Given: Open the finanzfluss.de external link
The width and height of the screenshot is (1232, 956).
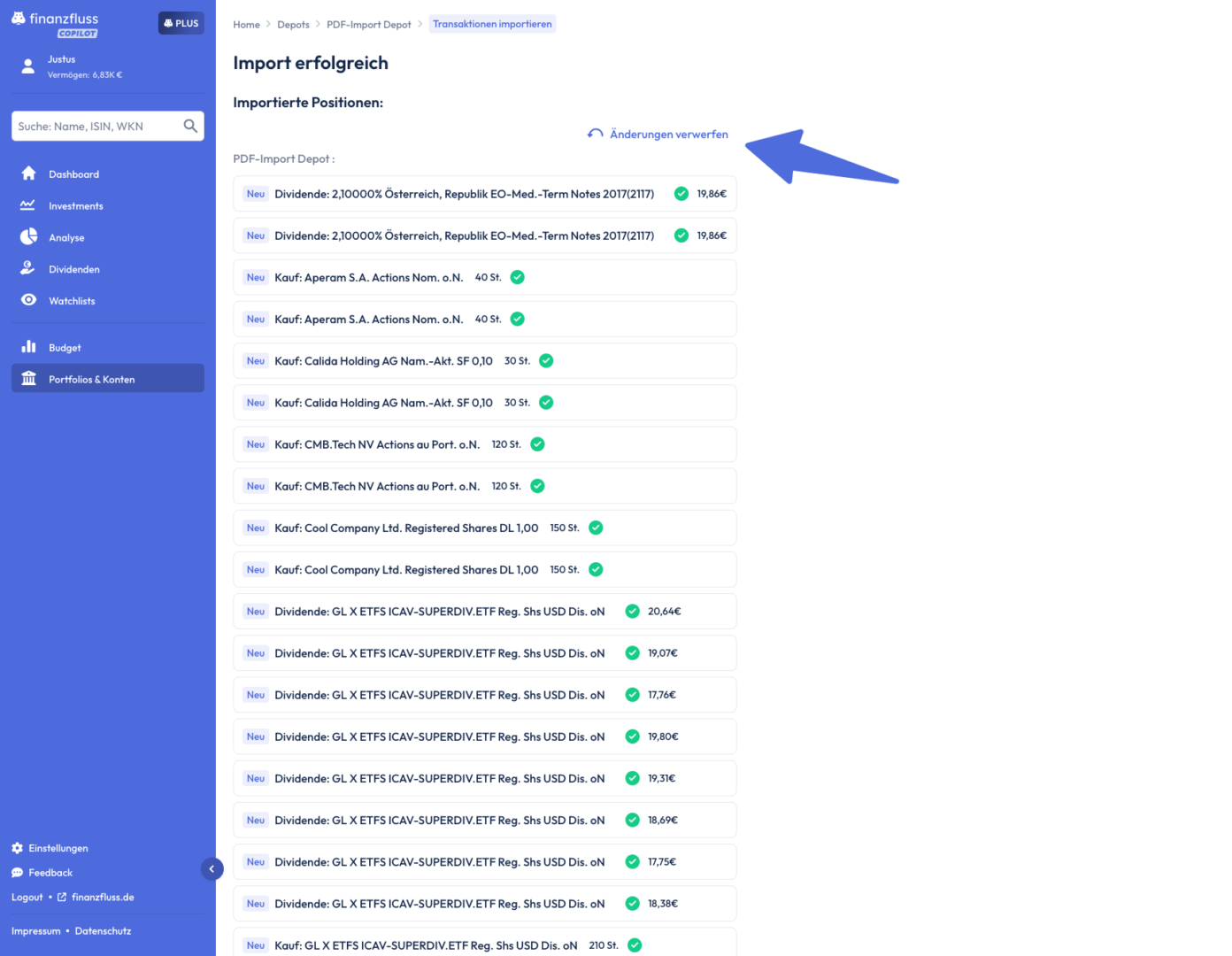Looking at the screenshot, I should point(96,898).
